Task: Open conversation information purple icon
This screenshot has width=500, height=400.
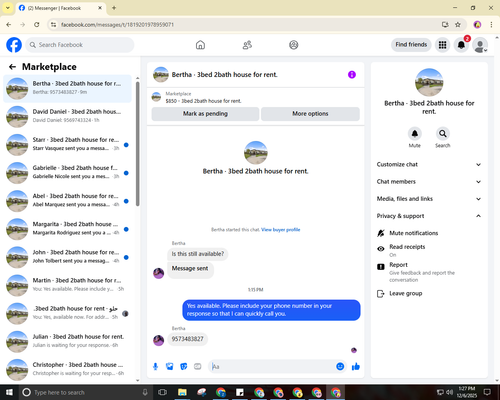Action: (x=352, y=75)
